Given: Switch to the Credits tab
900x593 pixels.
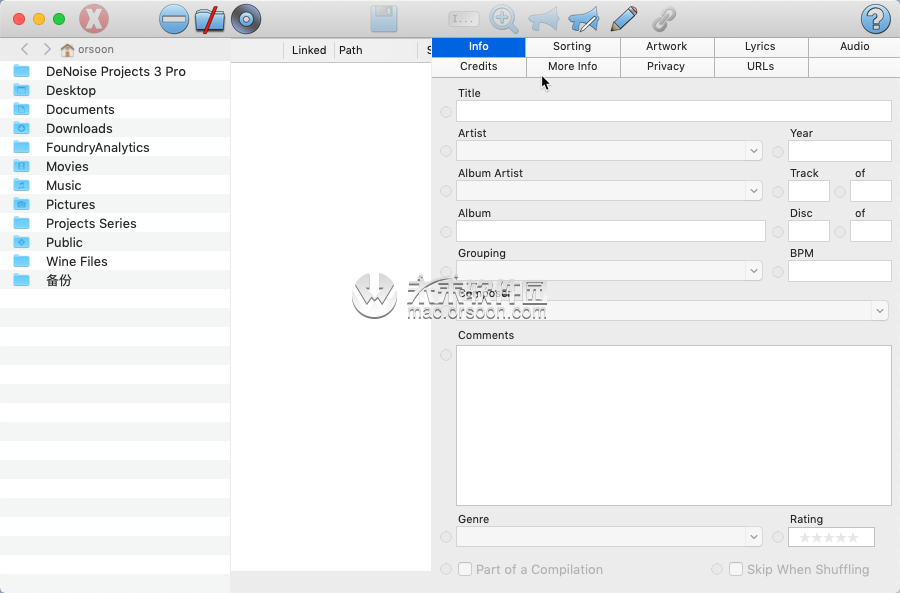Looking at the screenshot, I should click(x=479, y=67).
